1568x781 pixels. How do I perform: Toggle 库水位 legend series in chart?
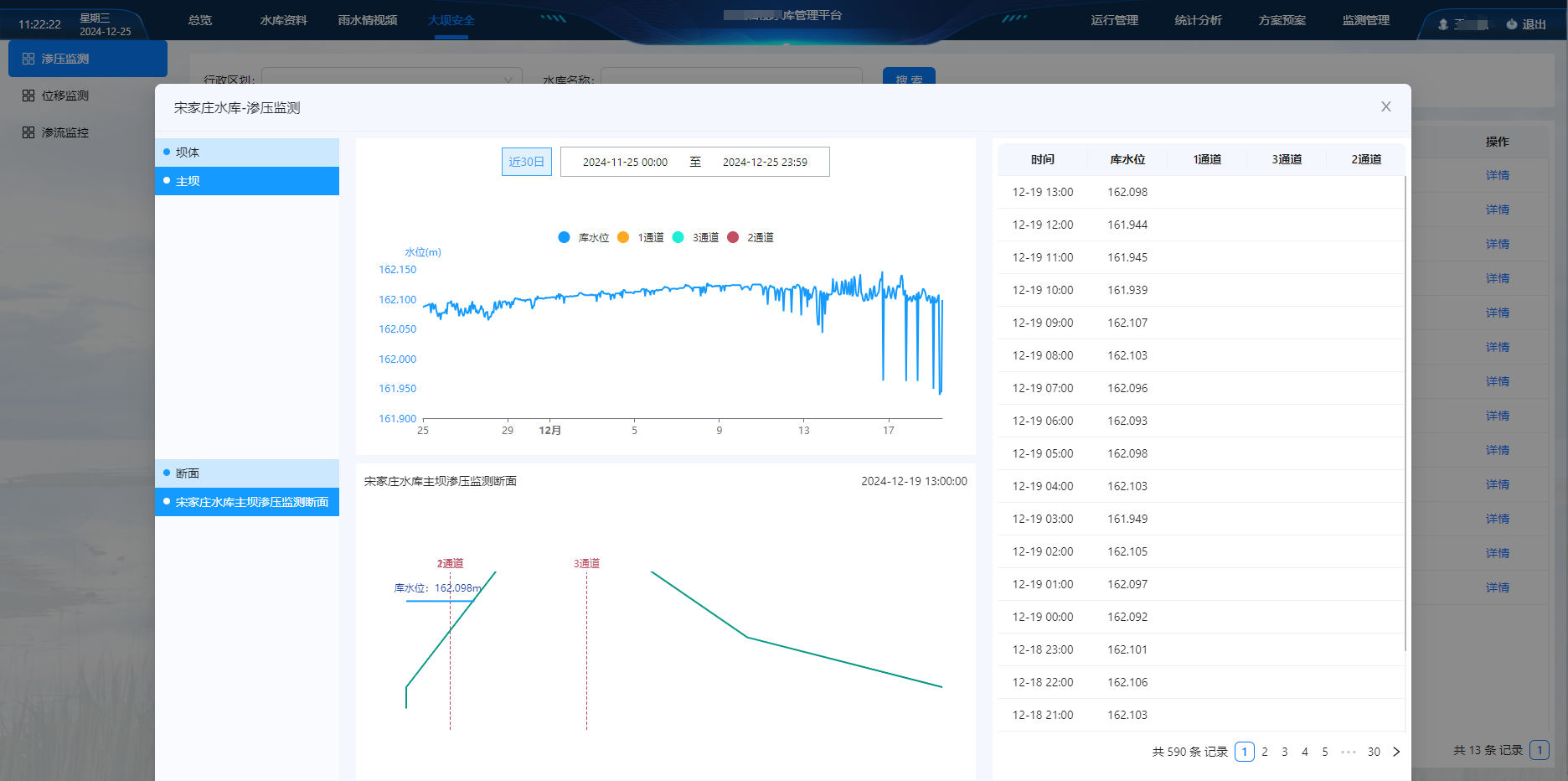(565, 237)
